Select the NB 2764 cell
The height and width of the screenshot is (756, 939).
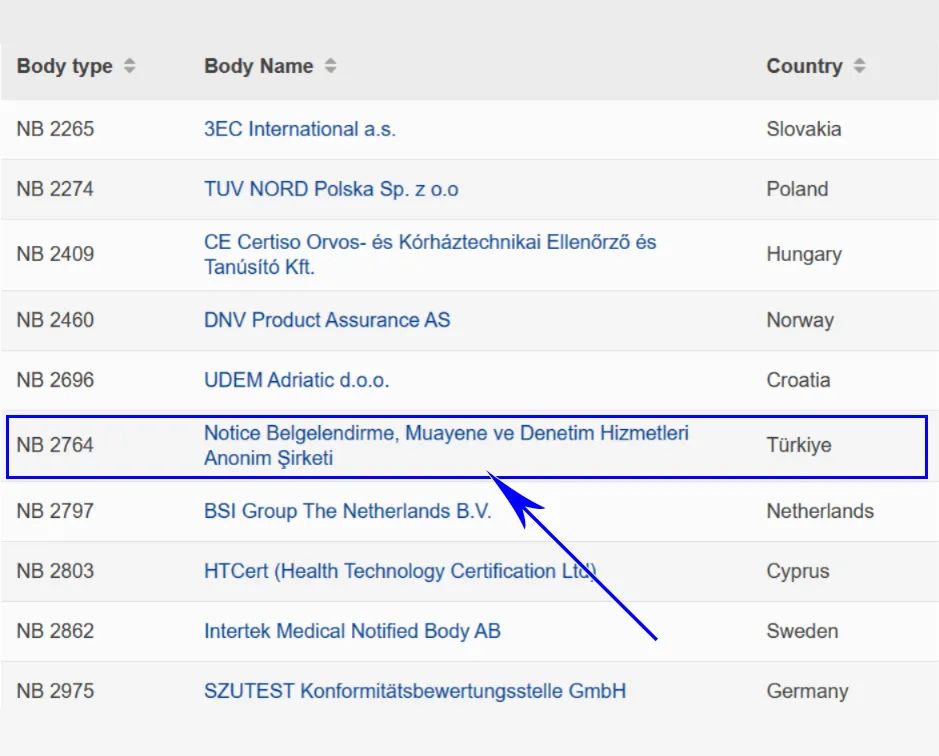tap(55, 445)
